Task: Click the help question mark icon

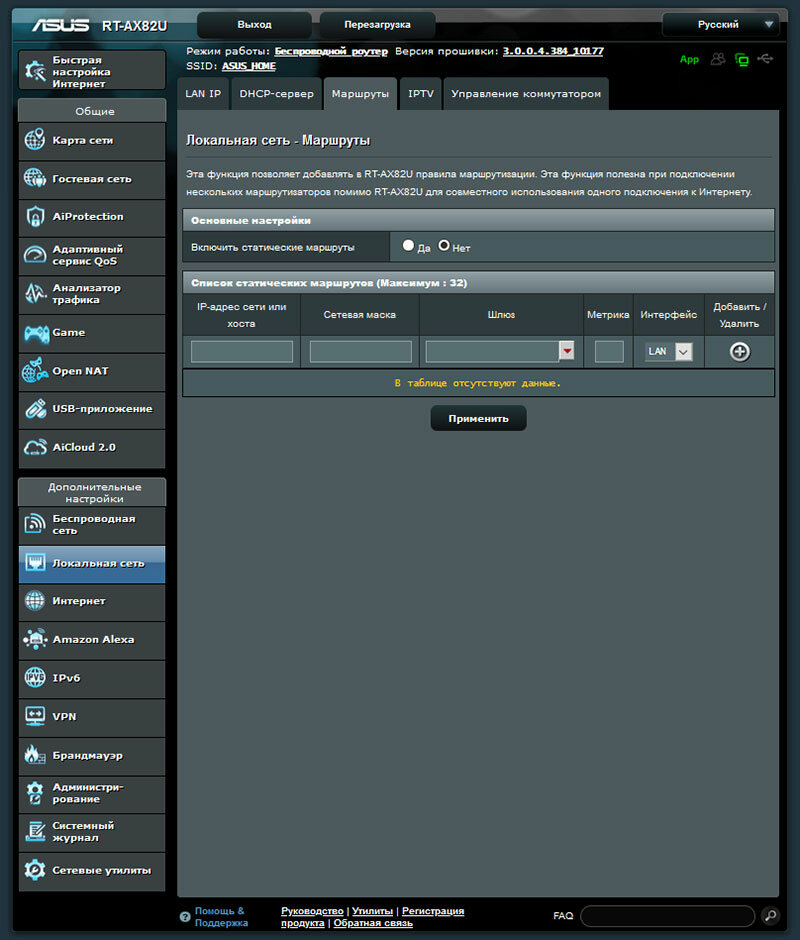Action: 185,917
